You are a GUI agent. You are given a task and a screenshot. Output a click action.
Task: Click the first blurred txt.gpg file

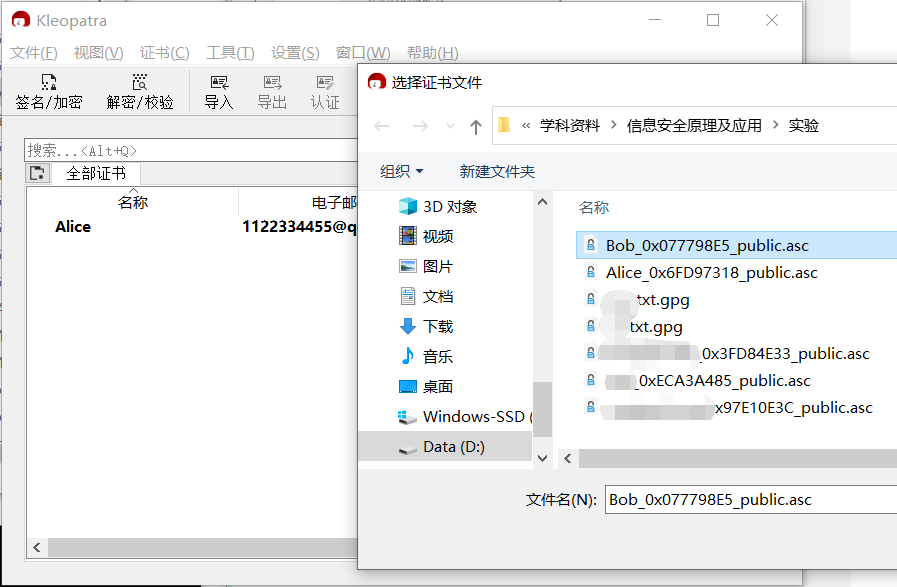tap(637, 300)
